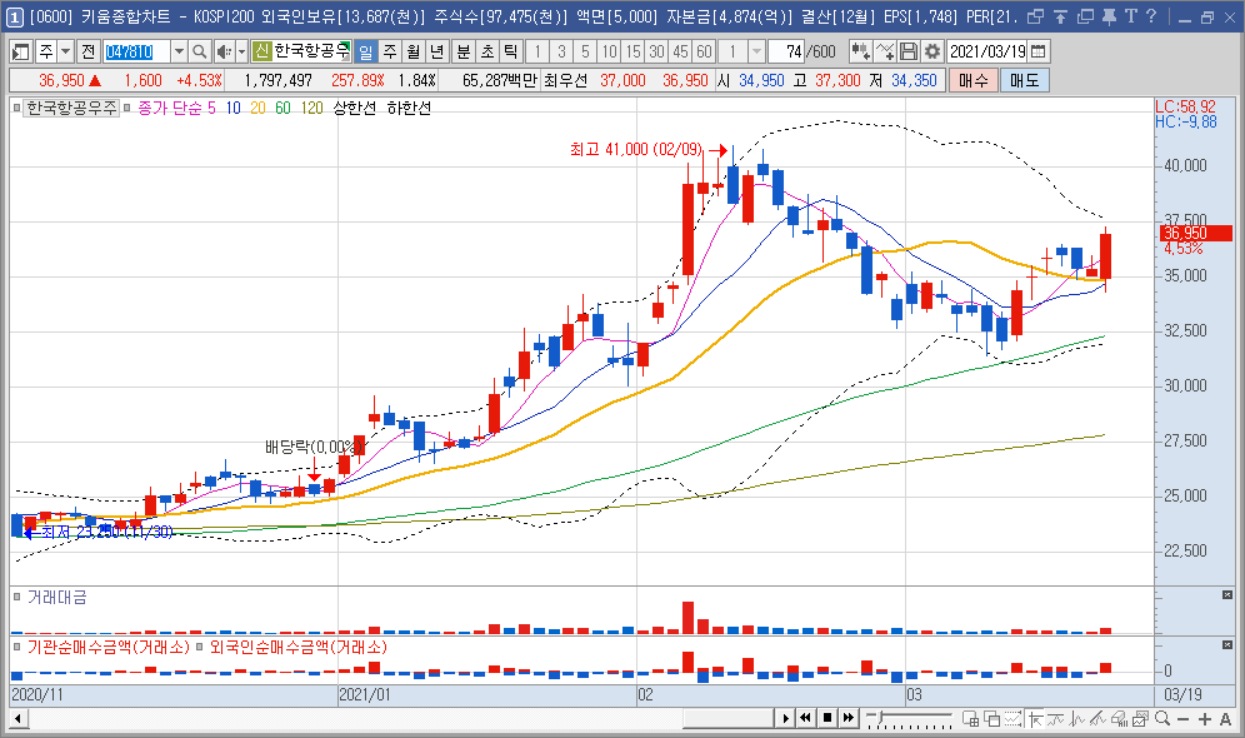This screenshot has height=738, width=1245.
Task: Click the scrollbar right arrow button
Action: [x=786, y=718]
